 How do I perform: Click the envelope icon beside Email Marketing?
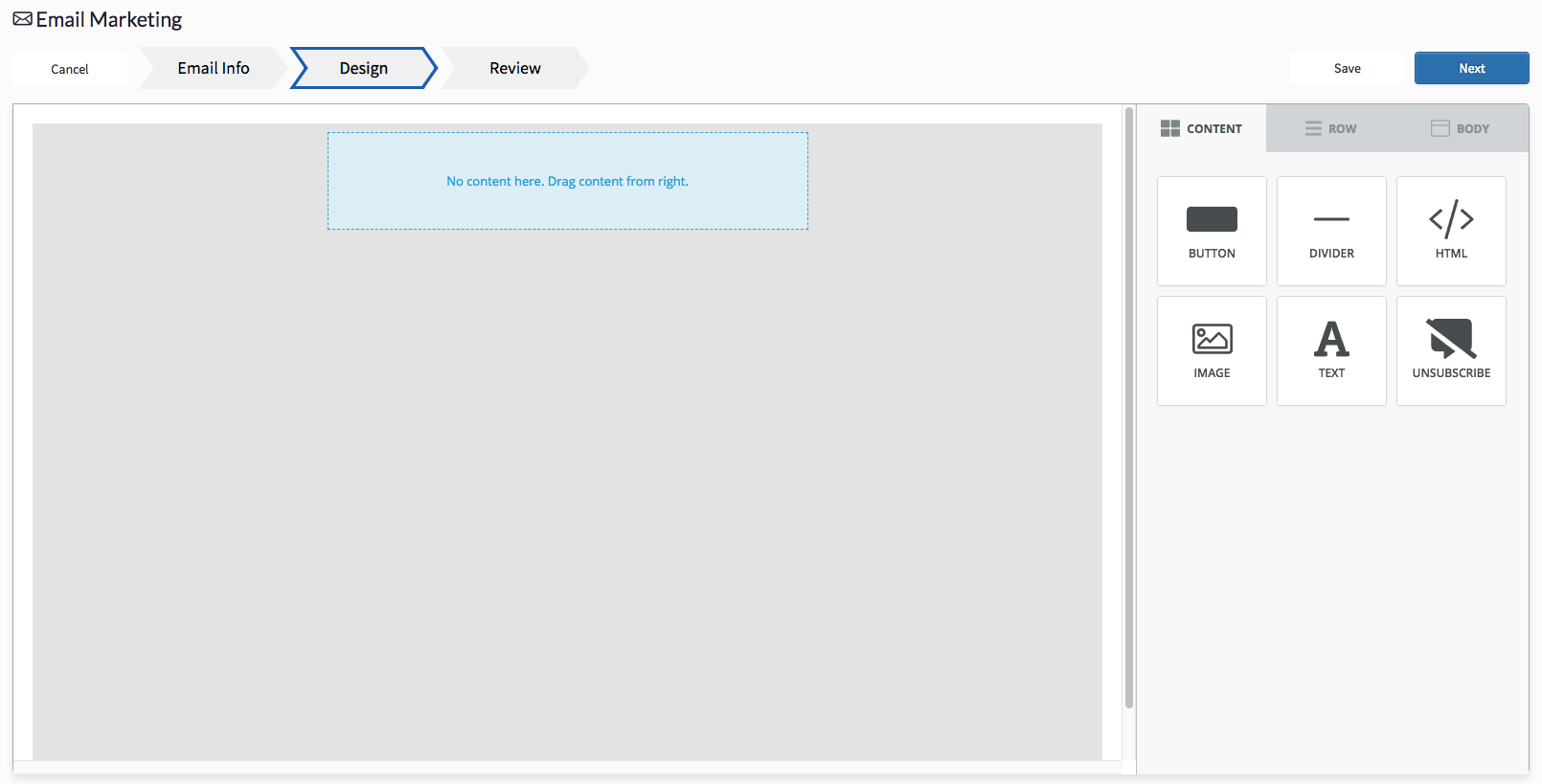22,19
